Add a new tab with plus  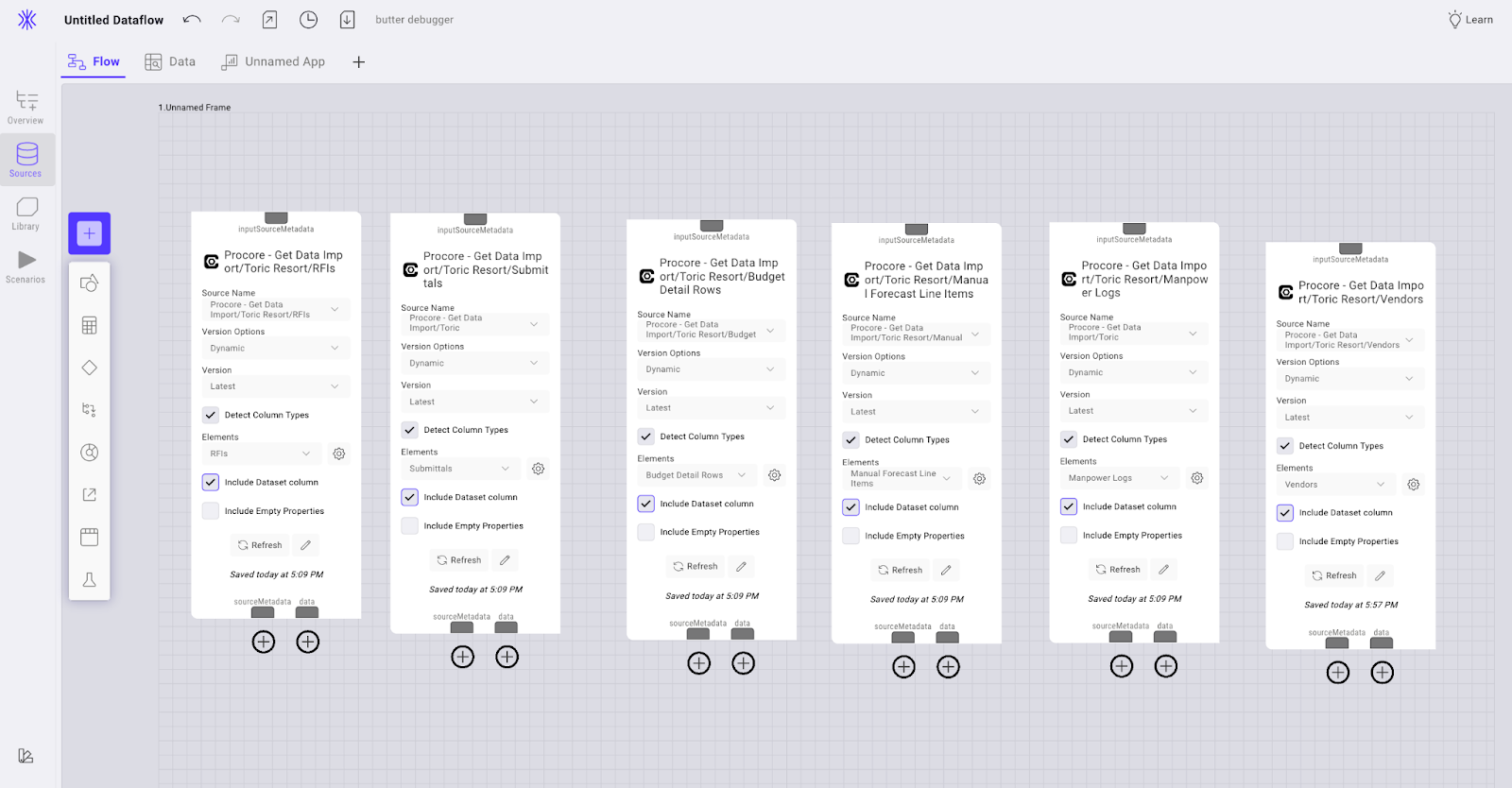click(x=359, y=62)
